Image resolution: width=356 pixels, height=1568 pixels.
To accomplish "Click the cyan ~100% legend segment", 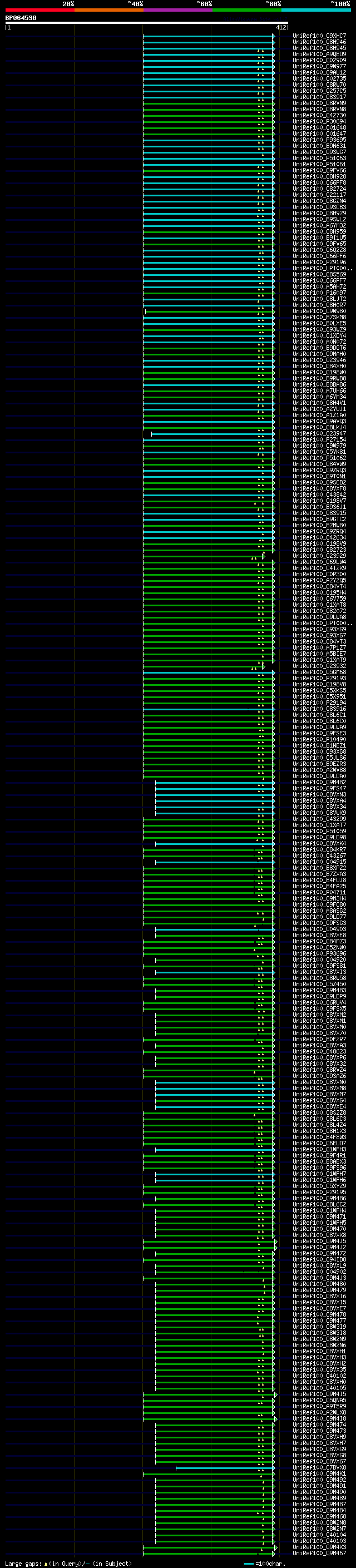I will (x=316, y=10).
